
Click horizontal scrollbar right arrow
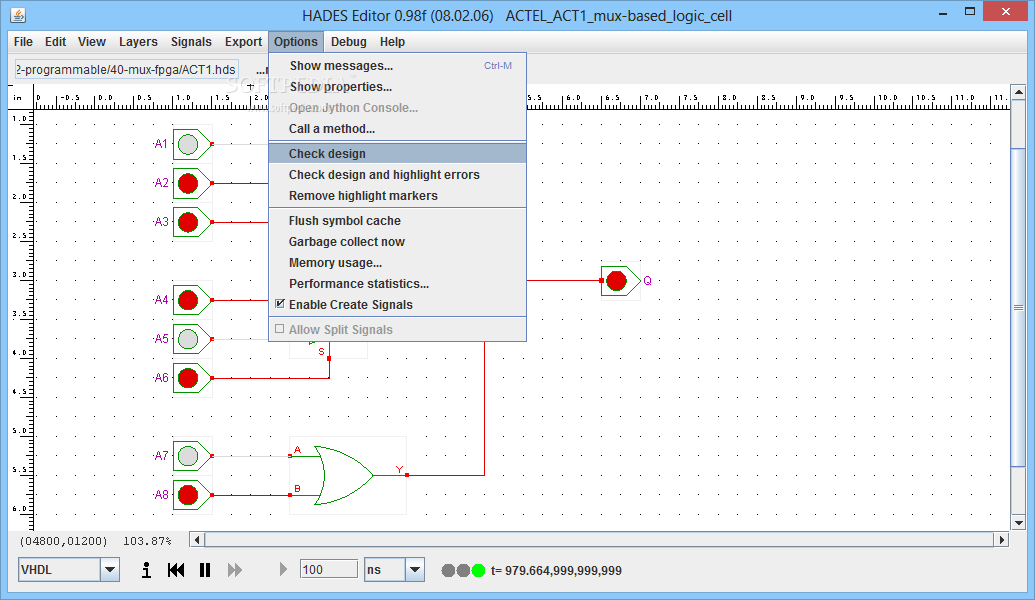(1002, 540)
